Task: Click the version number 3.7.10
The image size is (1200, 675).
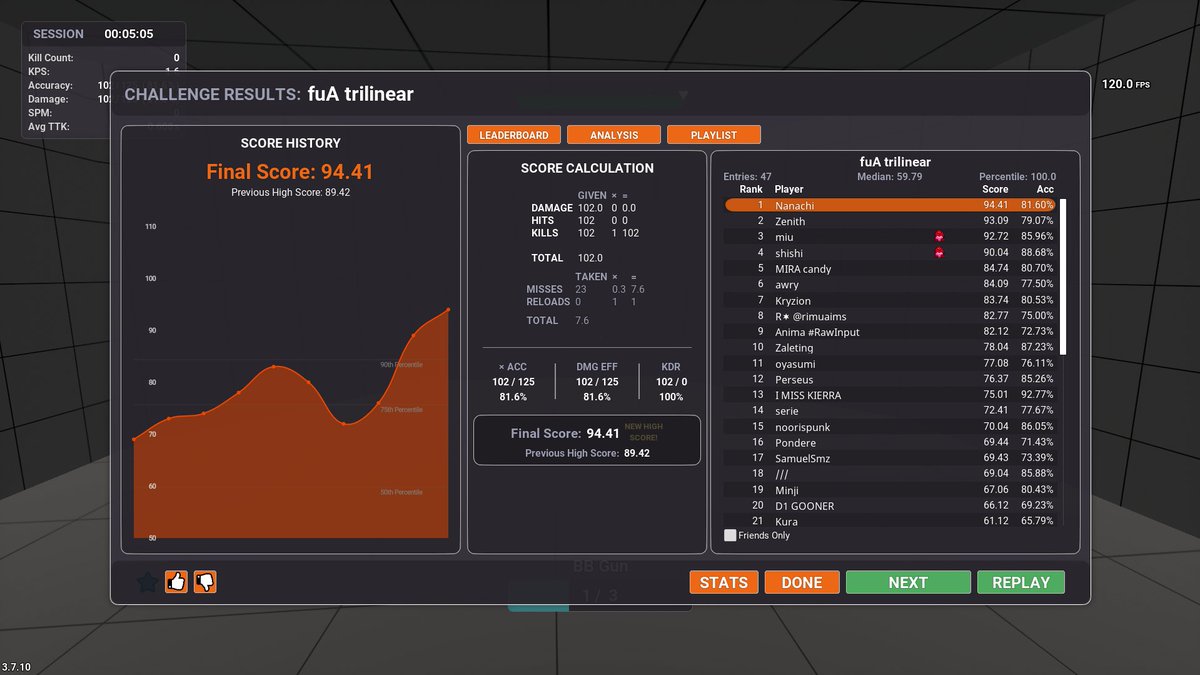Action: 16,667
